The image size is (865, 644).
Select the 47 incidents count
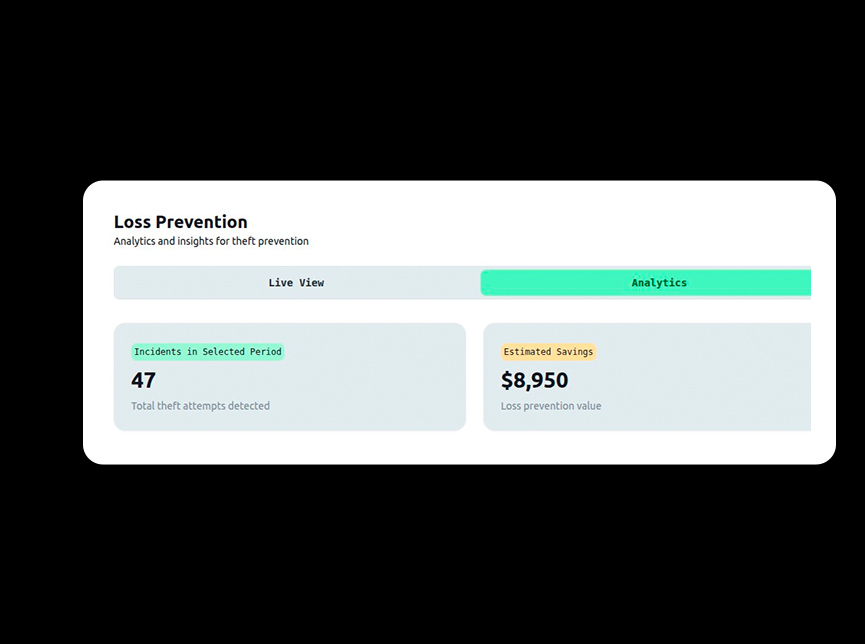pos(144,380)
